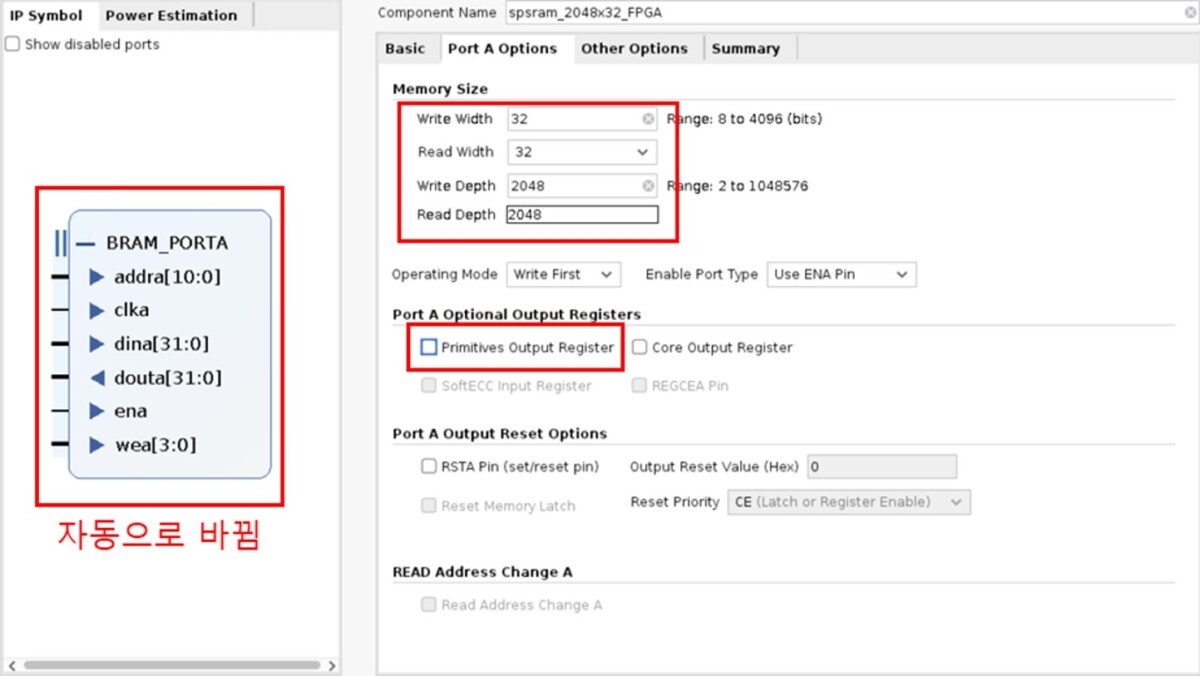Enable the Primitives Output Register checkbox
This screenshot has height=676, width=1200.
coord(429,347)
